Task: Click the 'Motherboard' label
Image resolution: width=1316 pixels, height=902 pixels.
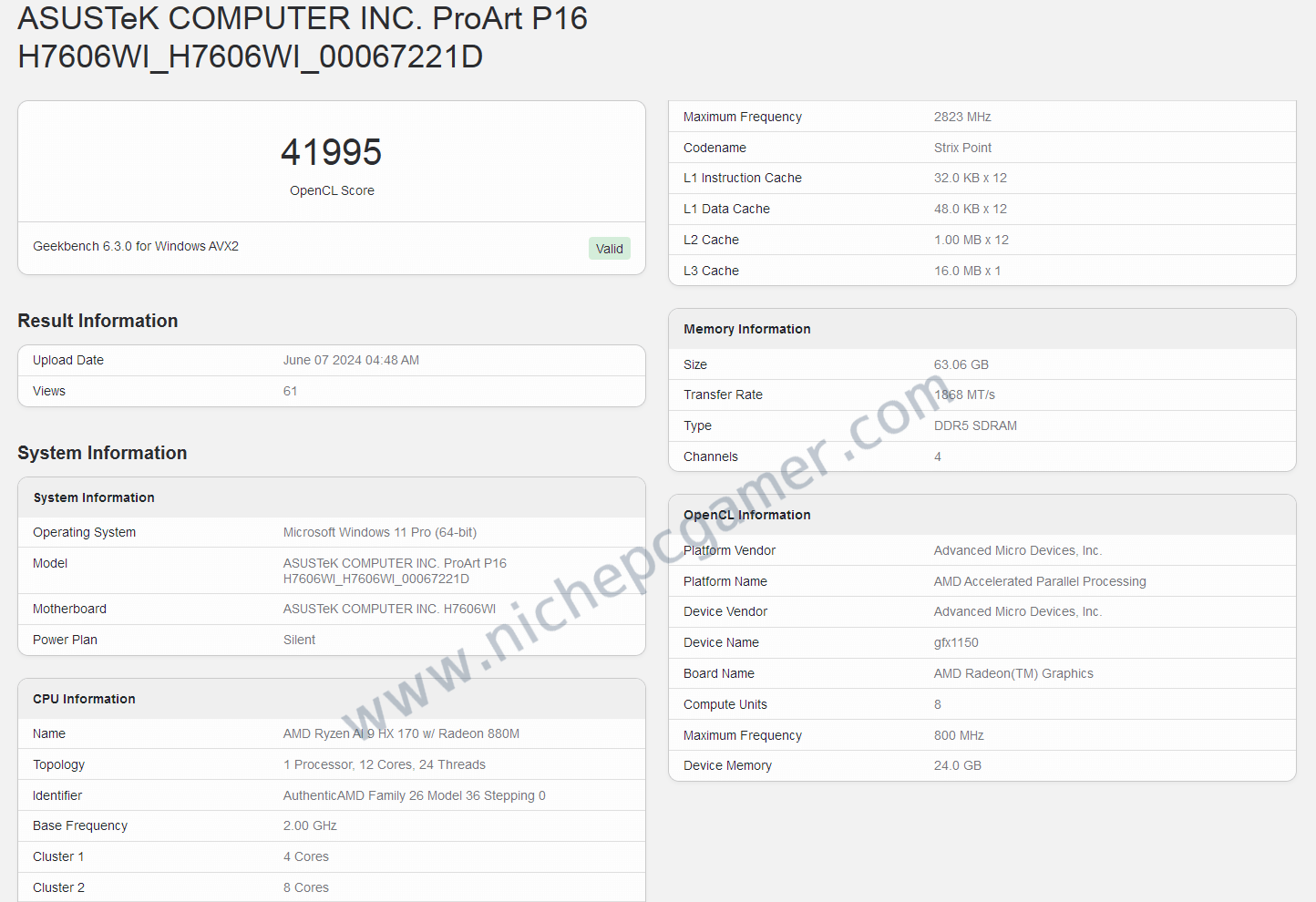Action: point(69,609)
